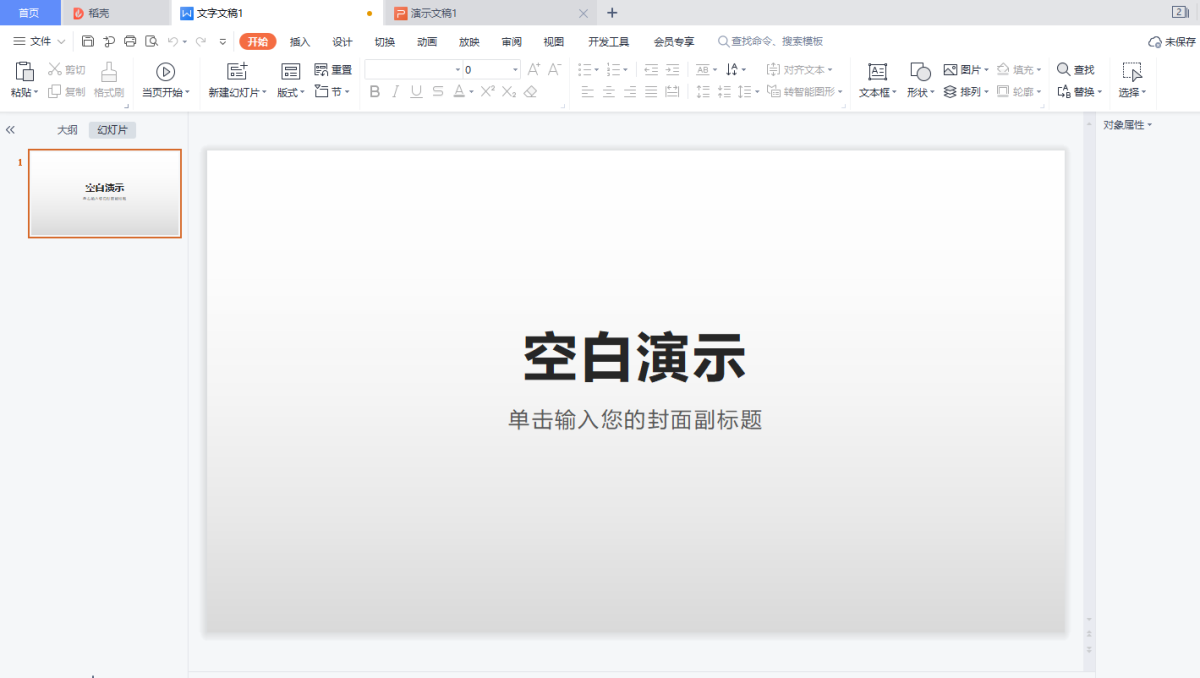Open the font size dropdown
This screenshot has height=678, width=1200.
[x=516, y=70]
